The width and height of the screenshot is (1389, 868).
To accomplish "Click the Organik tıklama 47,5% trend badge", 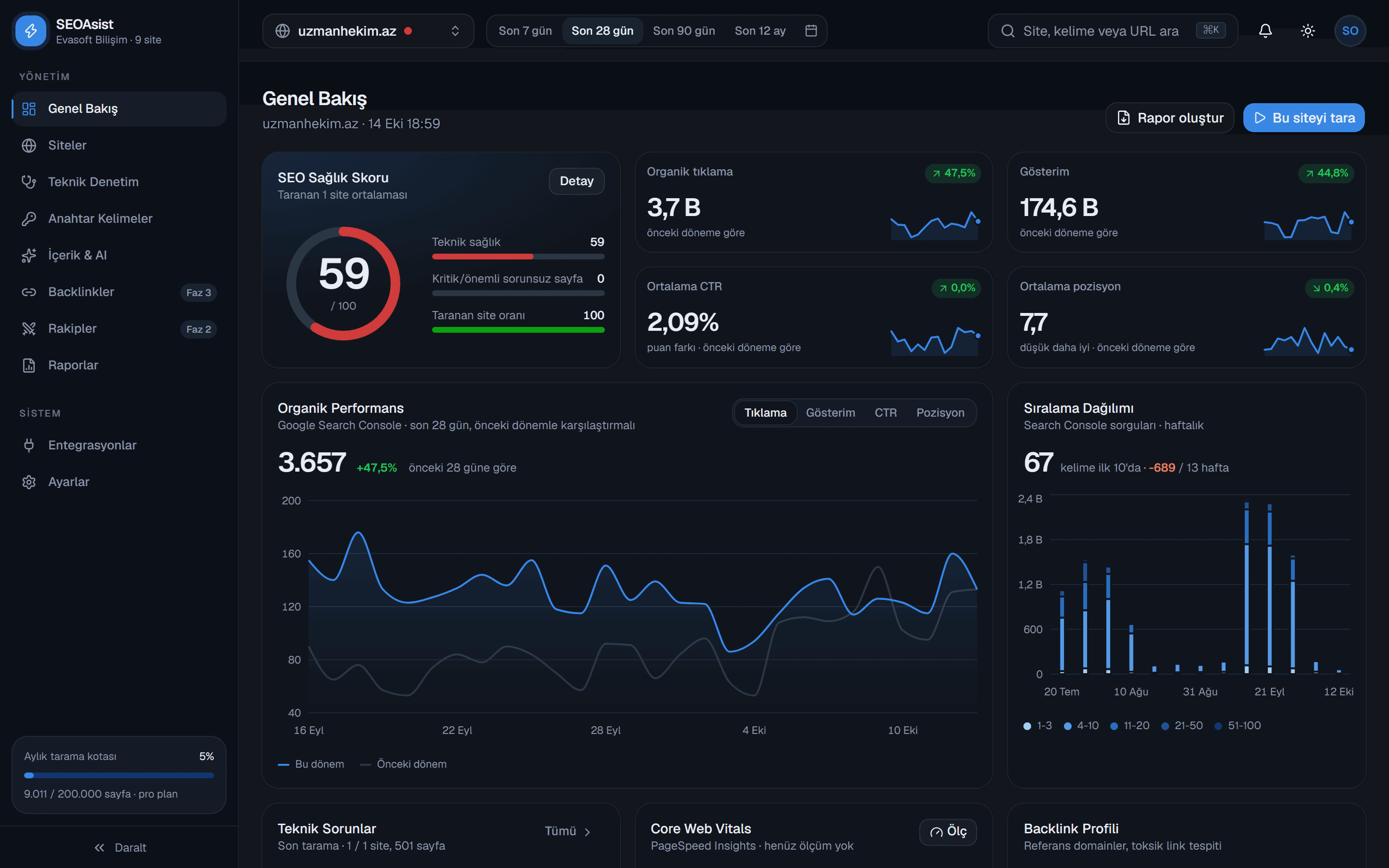I will 953,173.
